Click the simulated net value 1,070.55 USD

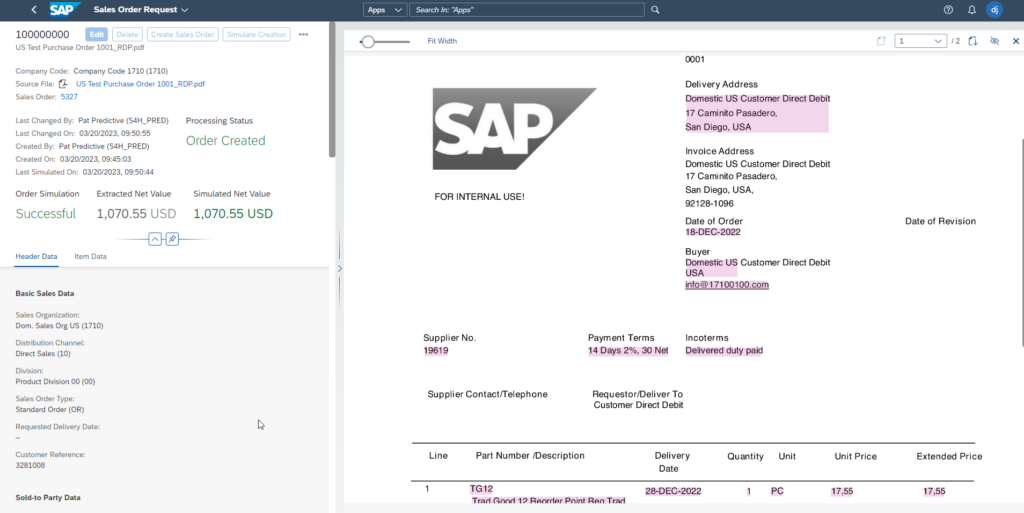pyautogui.click(x=233, y=213)
